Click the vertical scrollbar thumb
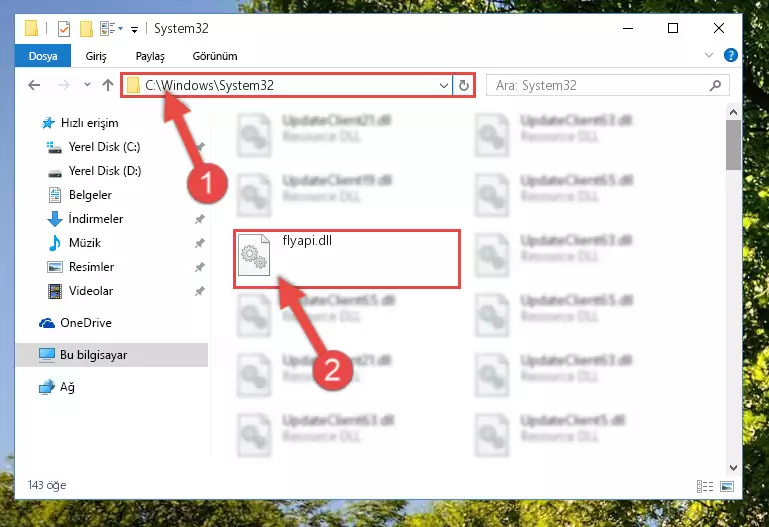This screenshot has height=527, width=769. pos(733,145)
